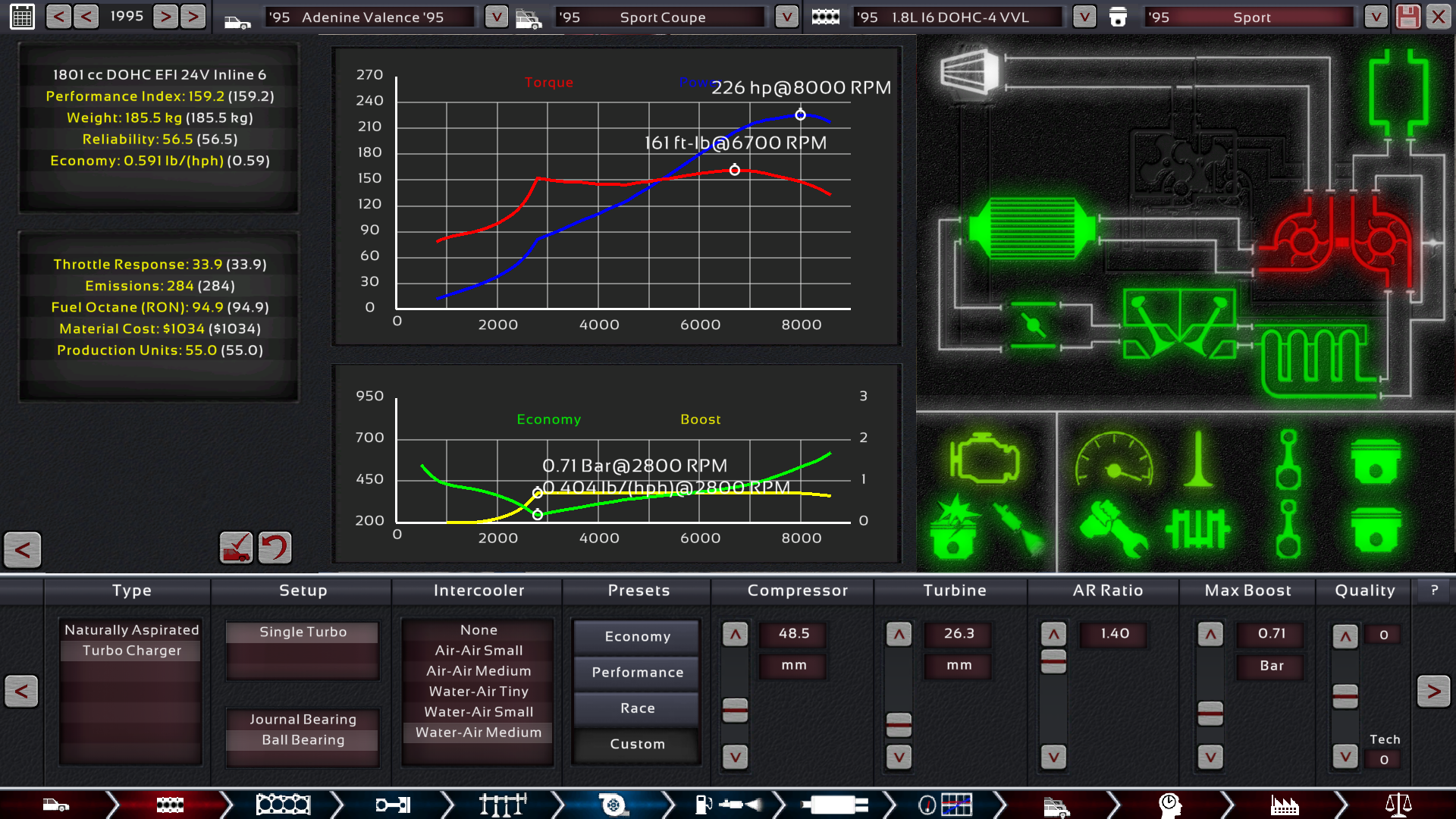Choose the Custom preset
1456x819 pixels.
tap(637, 744)
